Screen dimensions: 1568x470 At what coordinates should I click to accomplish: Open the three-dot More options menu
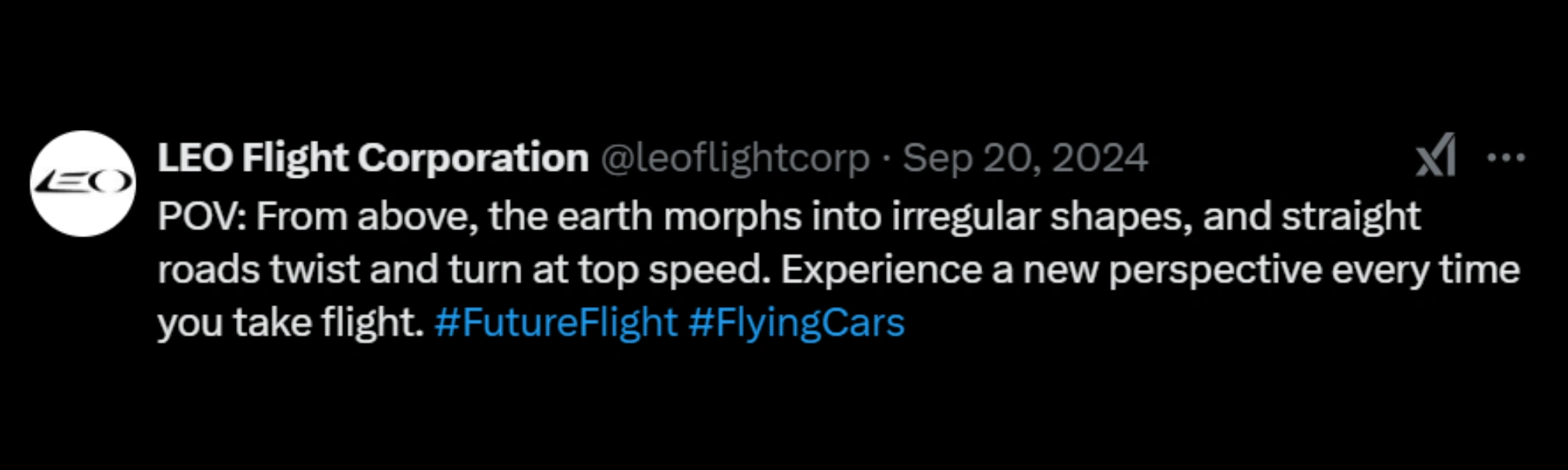(x=1505, y=157)
